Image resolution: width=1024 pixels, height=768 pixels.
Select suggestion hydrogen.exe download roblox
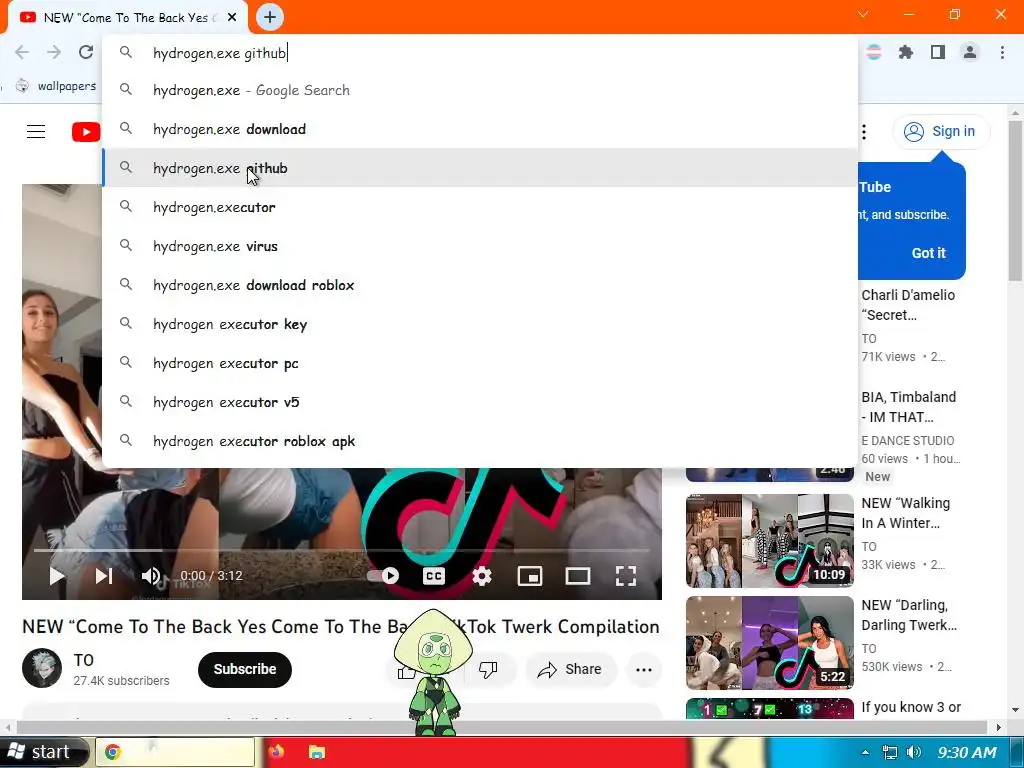tap(480, 285)
